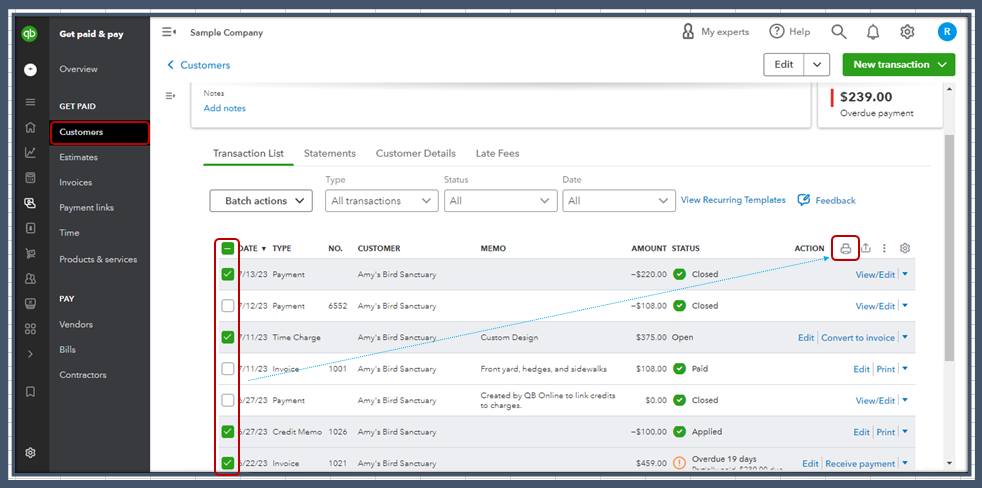The width and height of the screenshot is (982, 488).
Task: Open the three-dot more options in the table header
Action: click(884, 248)
